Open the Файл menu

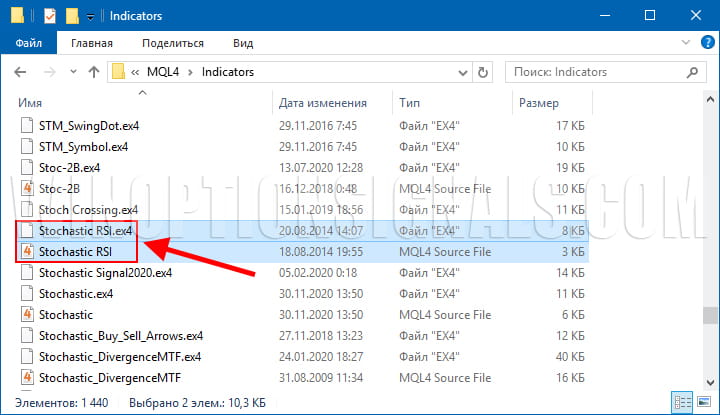[29, 43]
